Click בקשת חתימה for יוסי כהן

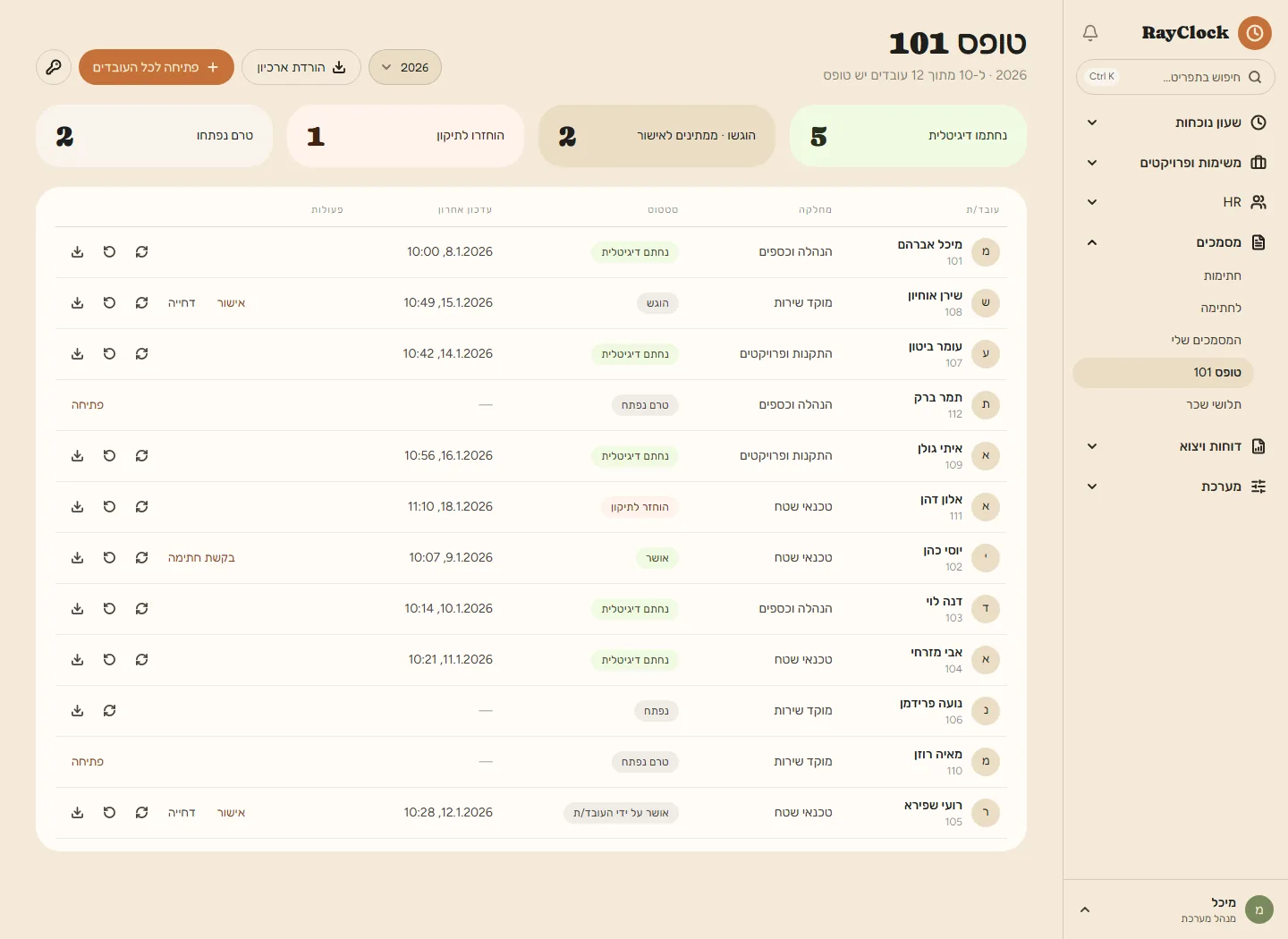click(201, 558)
